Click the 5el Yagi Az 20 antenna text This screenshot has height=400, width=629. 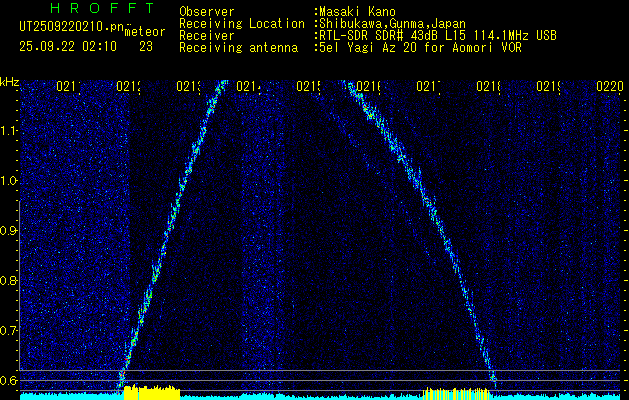pyautogui.click(x=420, y=48)
